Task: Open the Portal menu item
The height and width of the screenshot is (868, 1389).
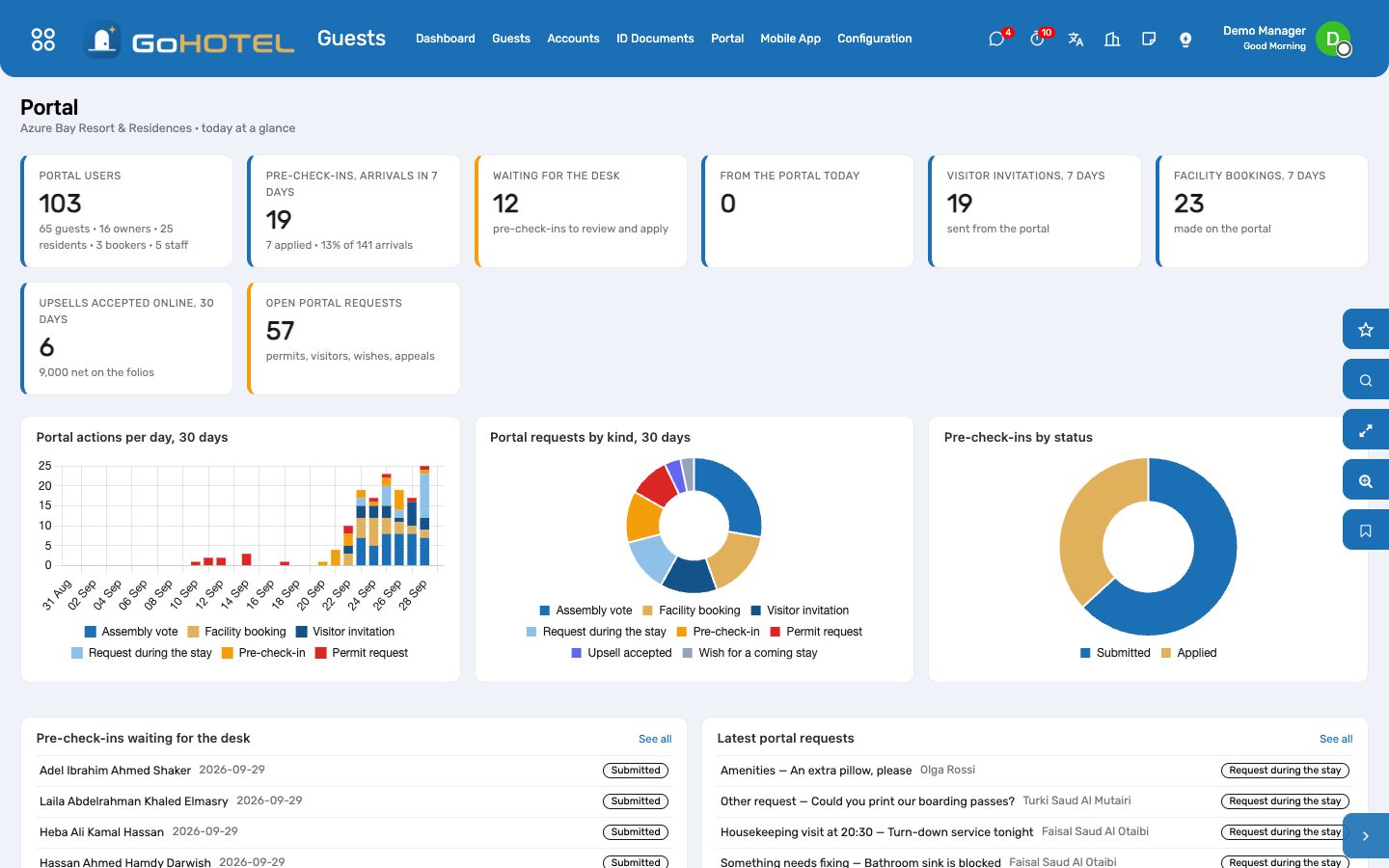Action: click(x=727, y=39)
